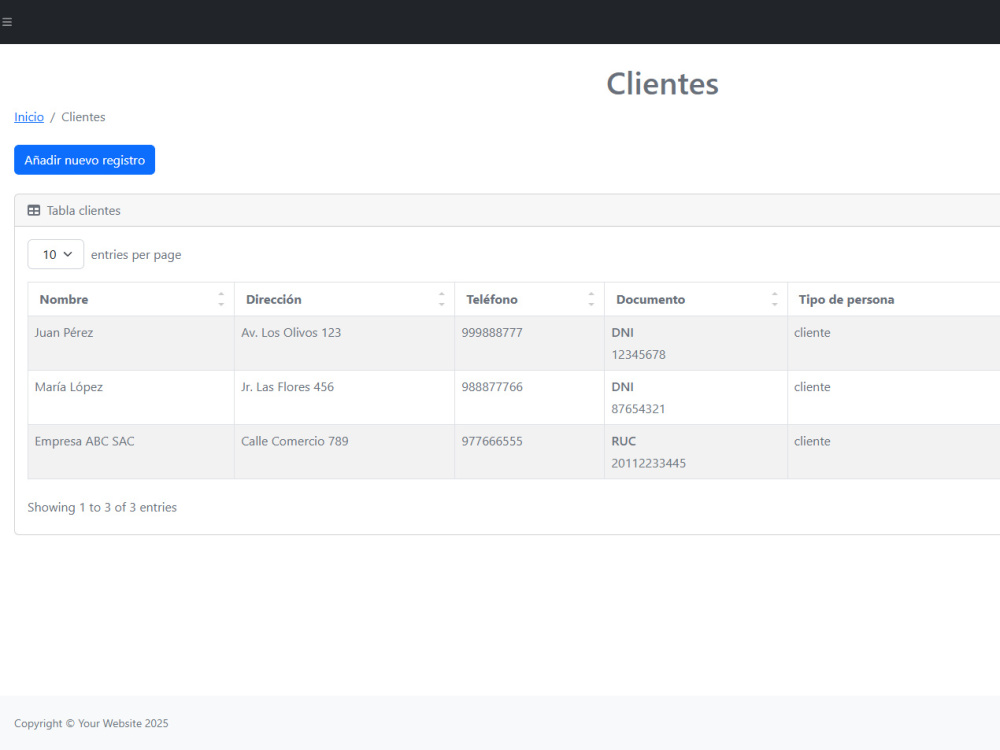Viewport: 1000px width, 750px height.
Task: Click address Jr. Las Flores 456
Action: click(x=287, y=387)
